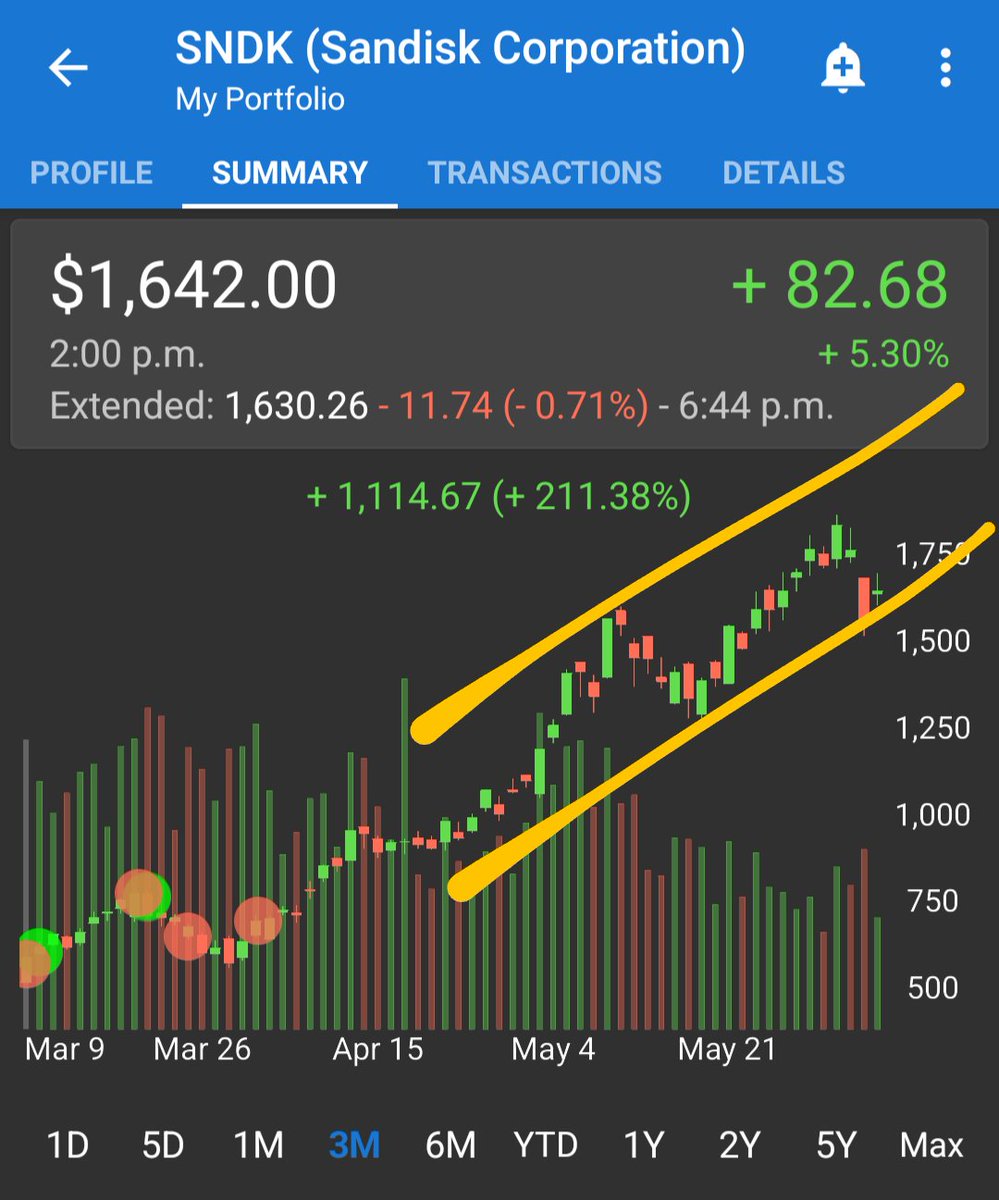The height and width of the screenshot is (1200, 999).
Task: Set chart range to 5D
Action: 163,1145
